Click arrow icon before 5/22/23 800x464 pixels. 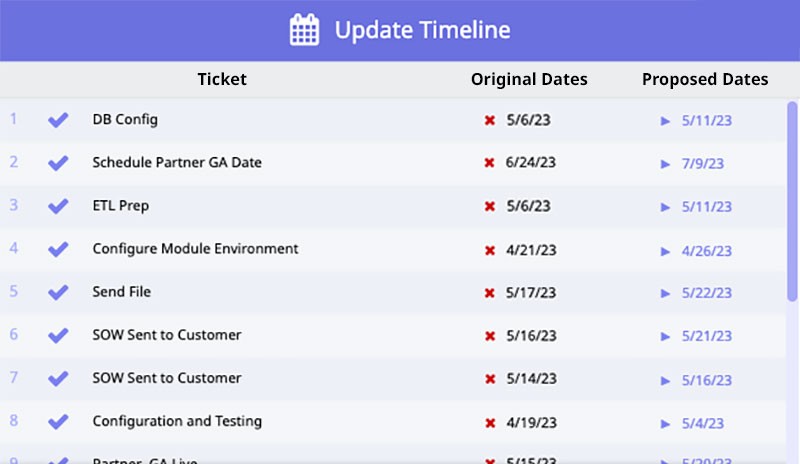point(665,293)
